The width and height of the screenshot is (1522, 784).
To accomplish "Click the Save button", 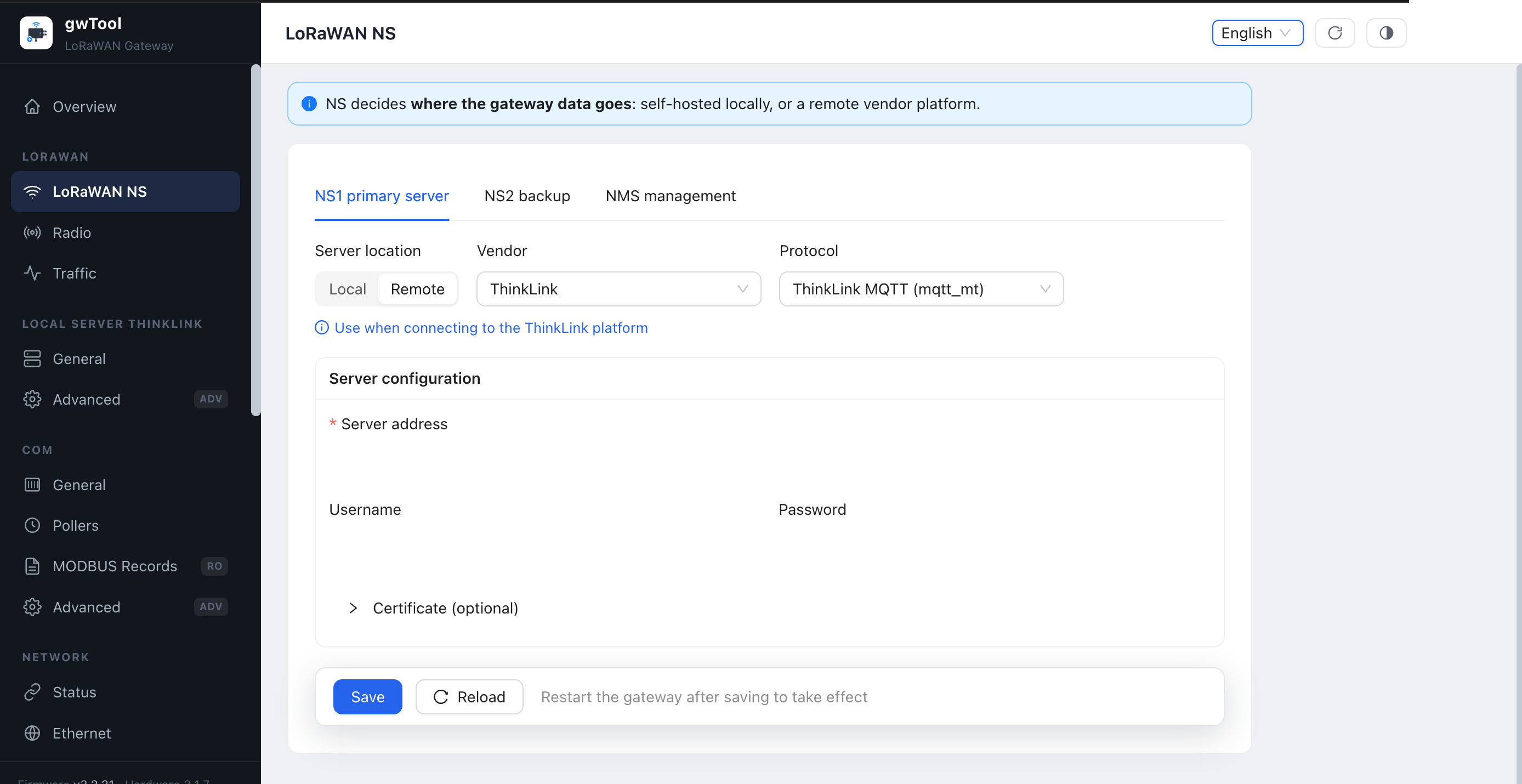I will [367, 697].
